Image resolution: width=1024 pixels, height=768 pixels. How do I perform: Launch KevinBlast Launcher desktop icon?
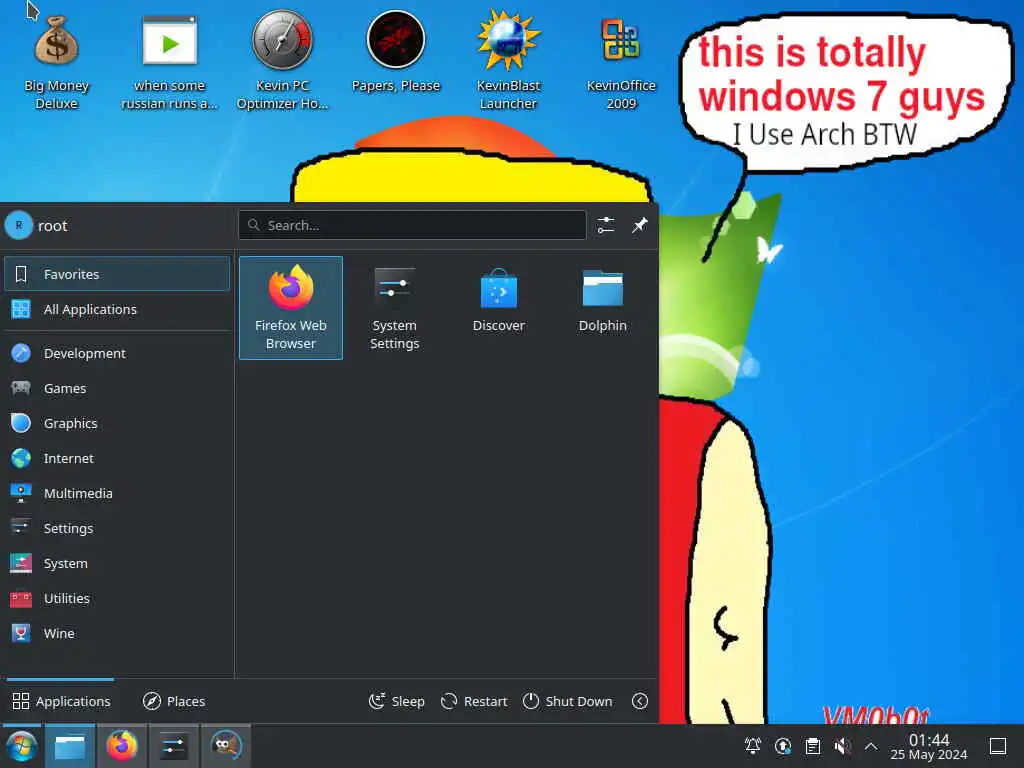point(508,62)
